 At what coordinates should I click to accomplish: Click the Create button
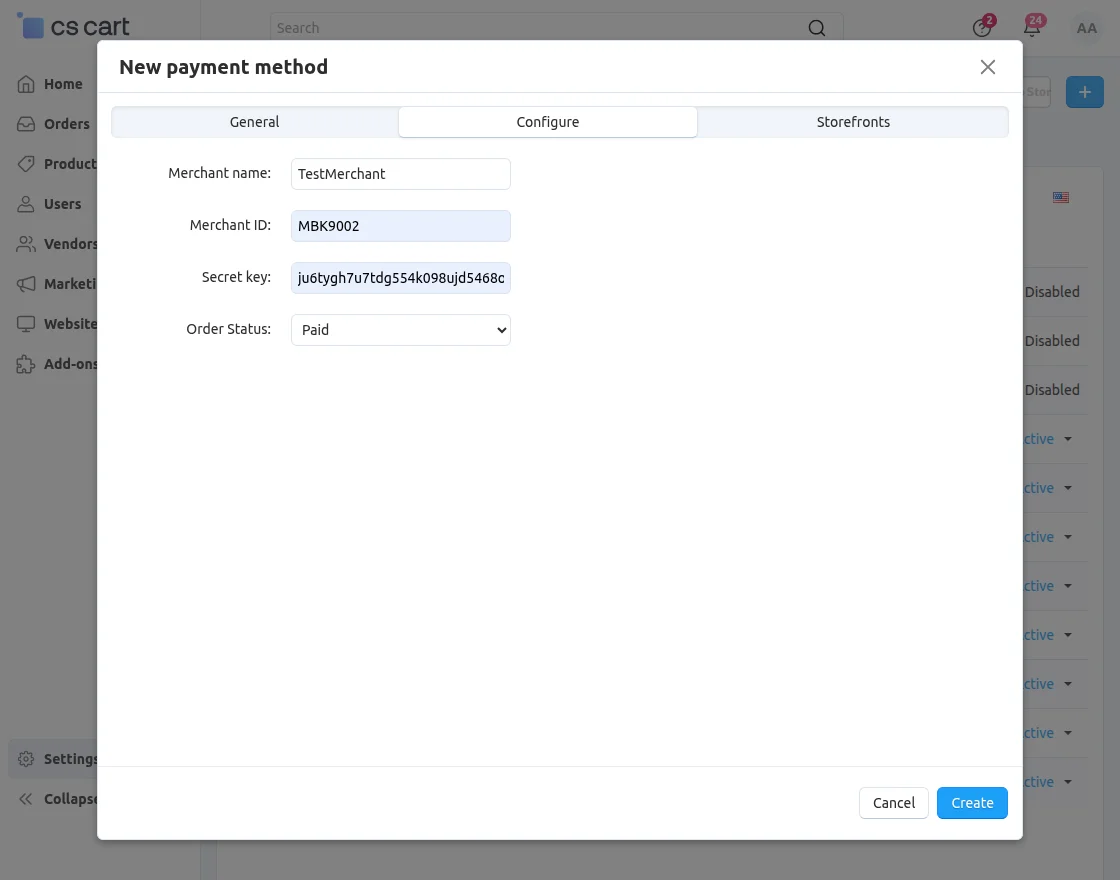pyautogui.click(x=972, y=803)
